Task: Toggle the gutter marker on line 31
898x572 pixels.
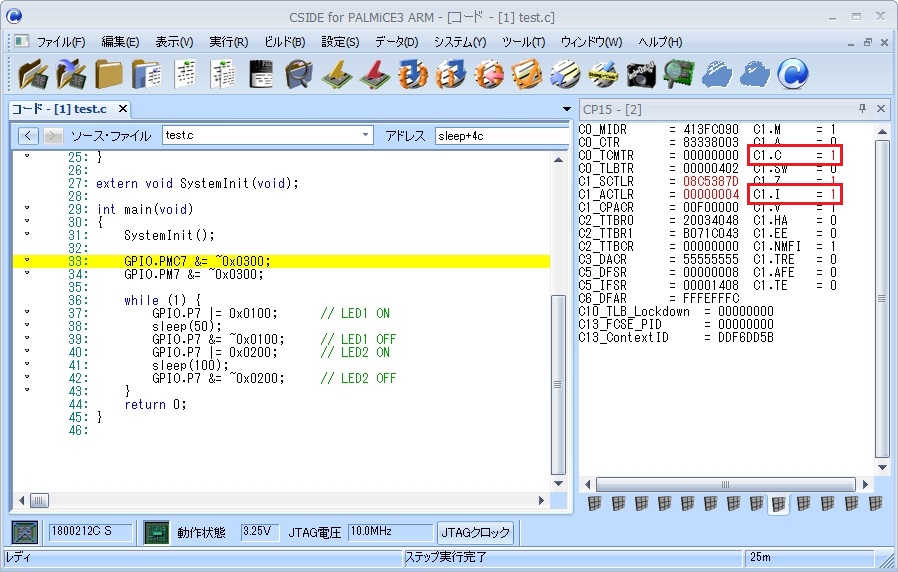Action: click(26, 234)
